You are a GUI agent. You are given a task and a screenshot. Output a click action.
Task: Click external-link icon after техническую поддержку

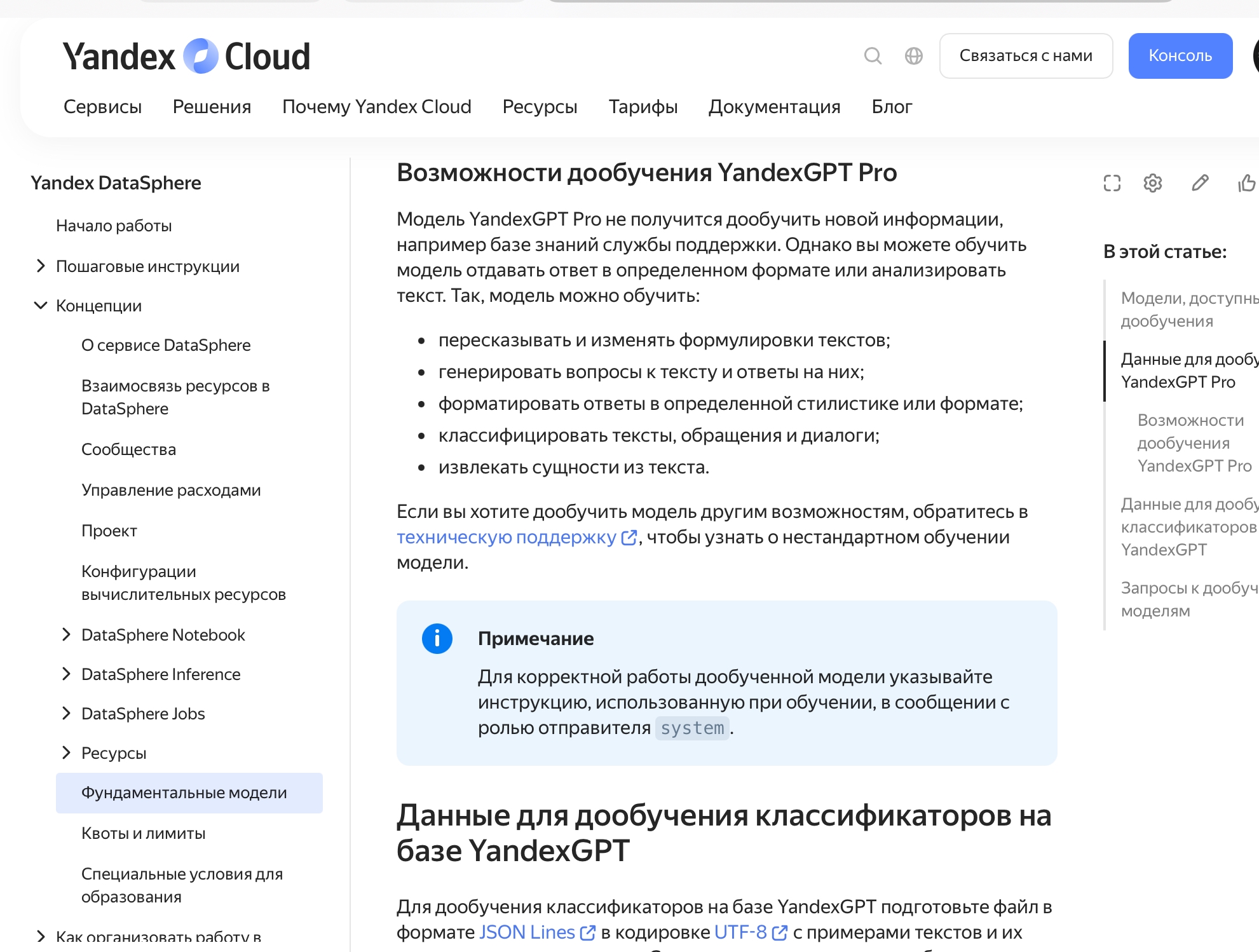[629, 538]
